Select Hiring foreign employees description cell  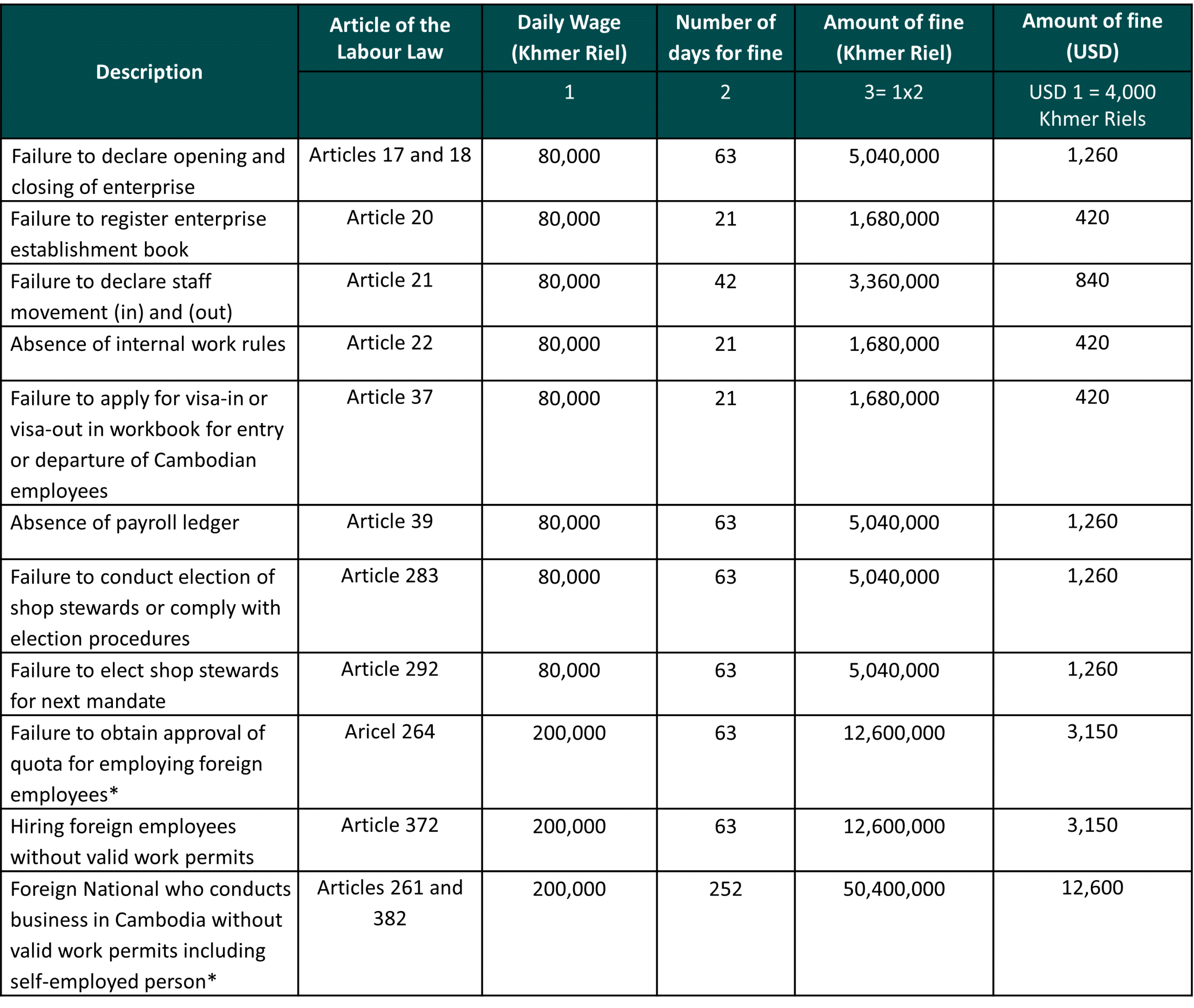132,841
